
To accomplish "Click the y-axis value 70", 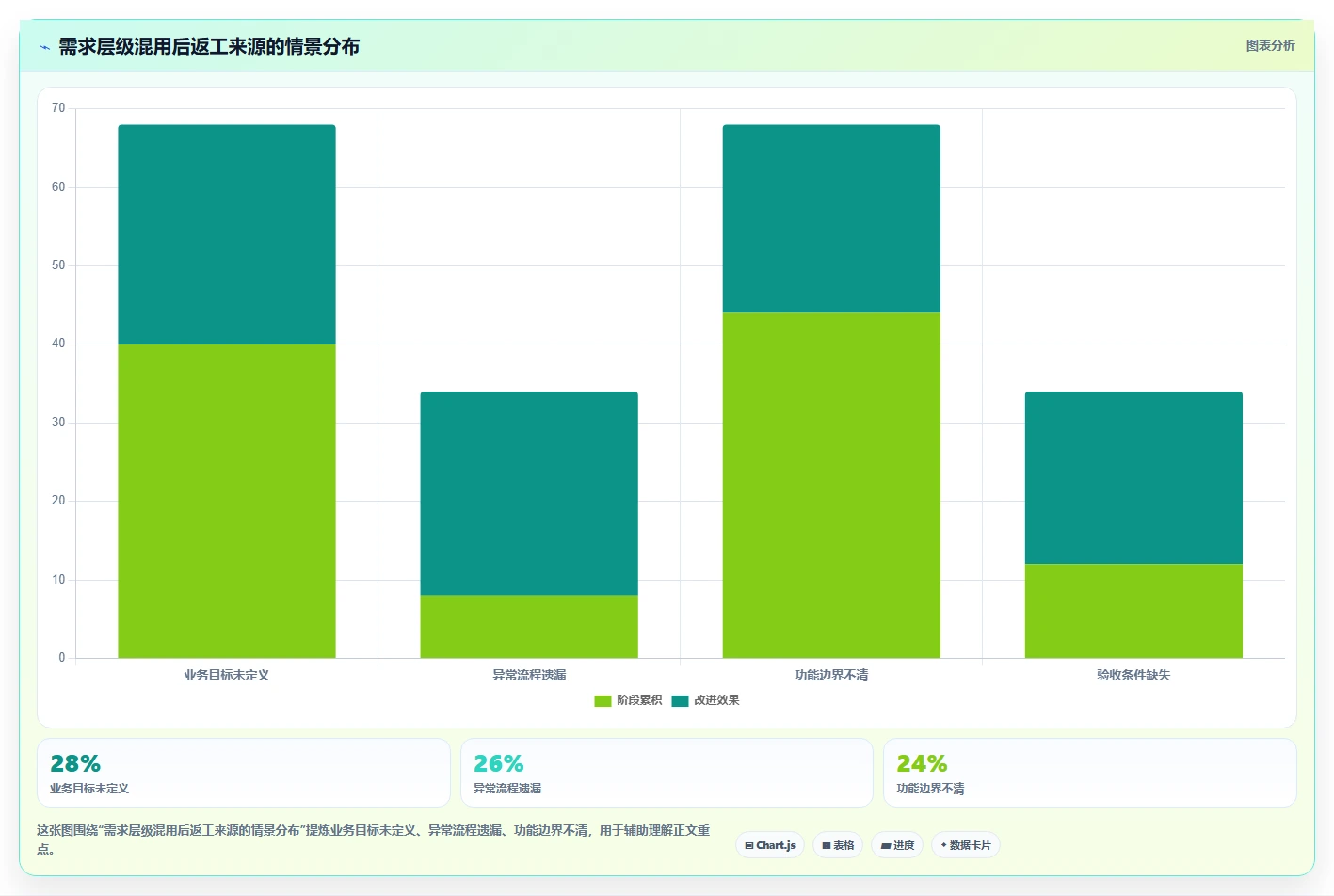I will 58,108.
